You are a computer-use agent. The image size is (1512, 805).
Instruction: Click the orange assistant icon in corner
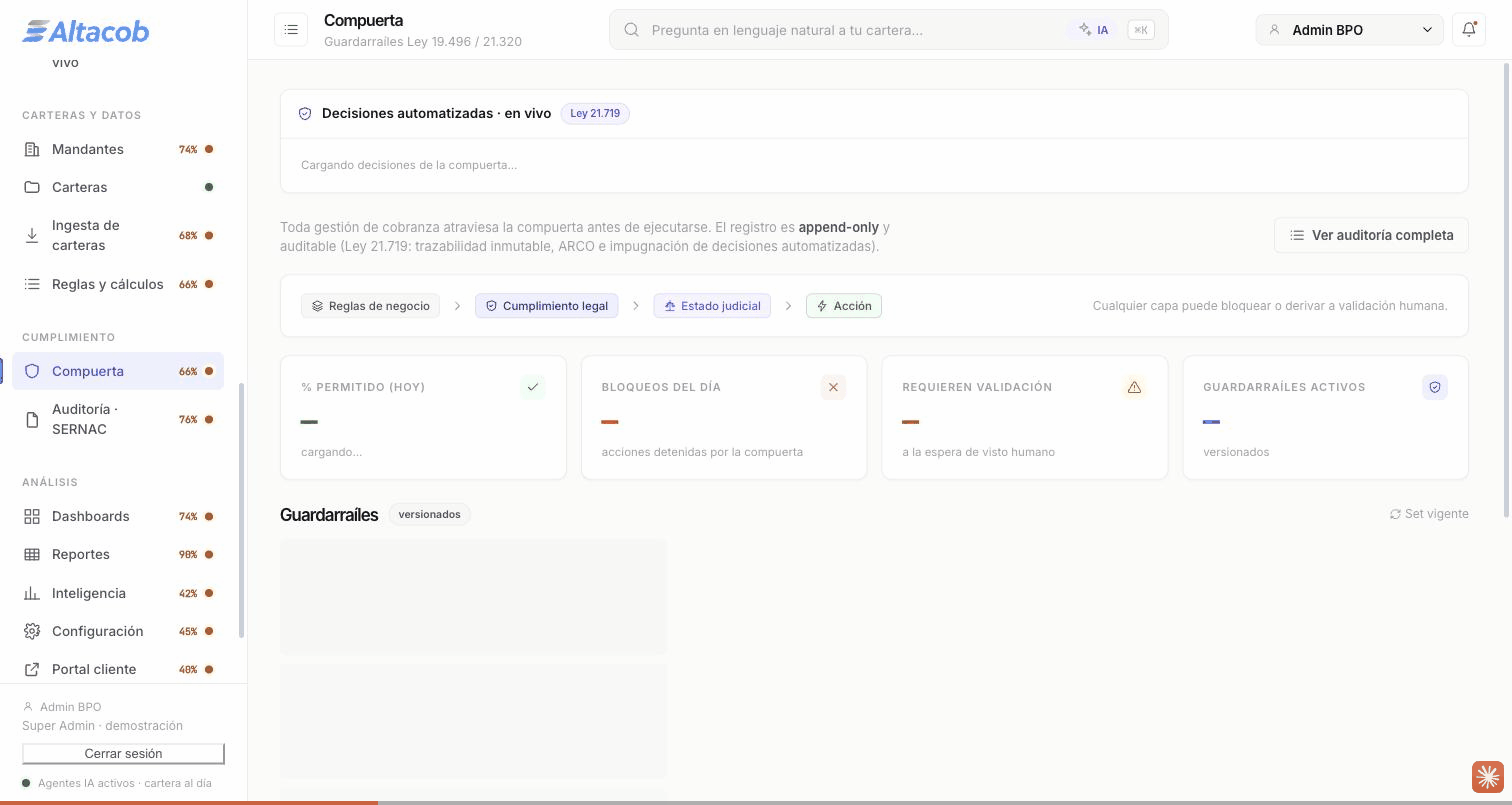[1487, 776]
